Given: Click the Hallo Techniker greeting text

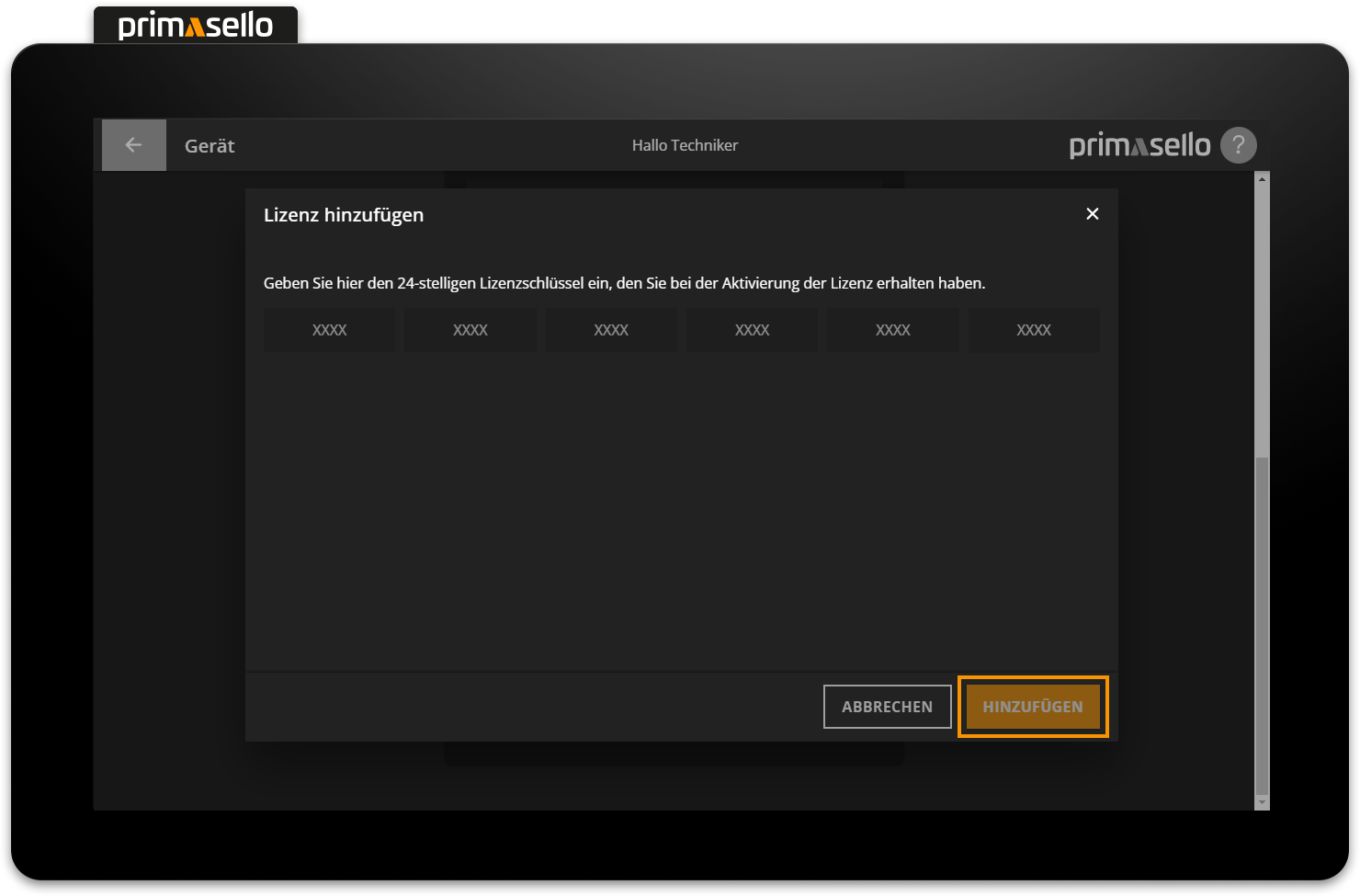Looking at the screenshot, I should [685, 144].
